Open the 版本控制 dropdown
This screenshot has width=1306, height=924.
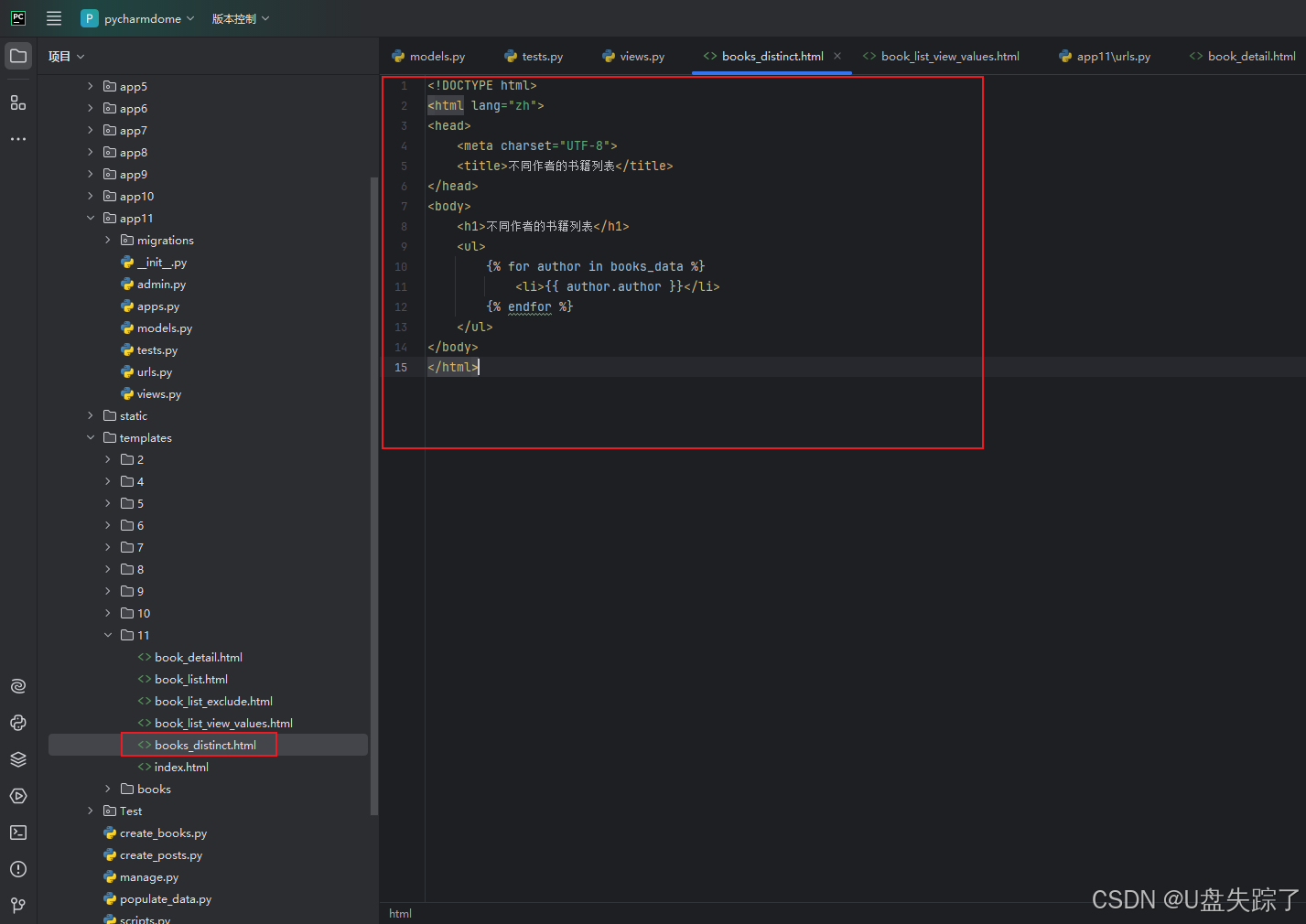coord(241,18)
